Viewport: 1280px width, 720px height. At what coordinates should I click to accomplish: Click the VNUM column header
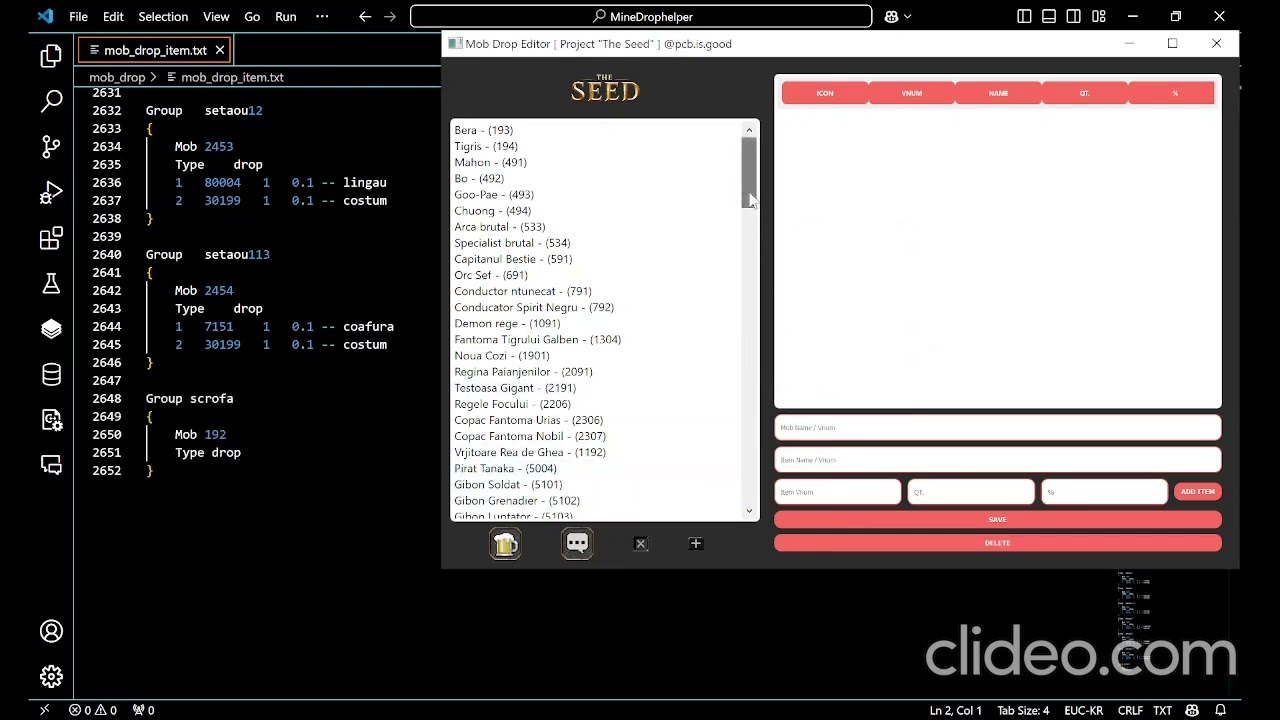coord(911,93)
